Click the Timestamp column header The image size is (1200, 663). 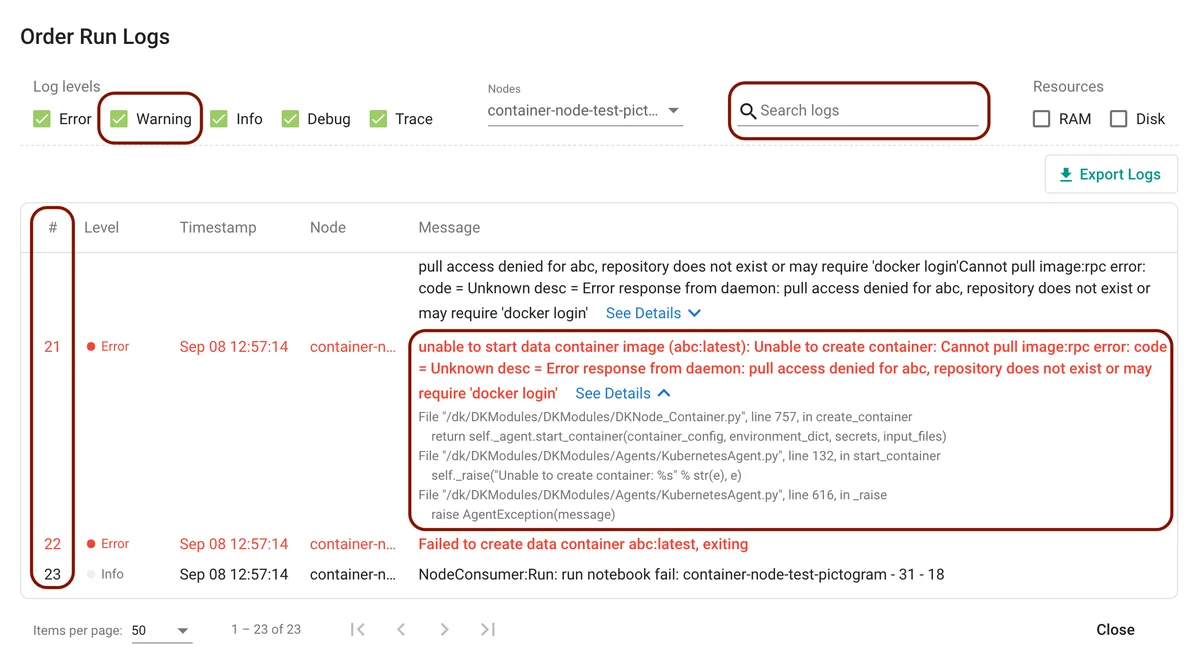click(218, 227)
